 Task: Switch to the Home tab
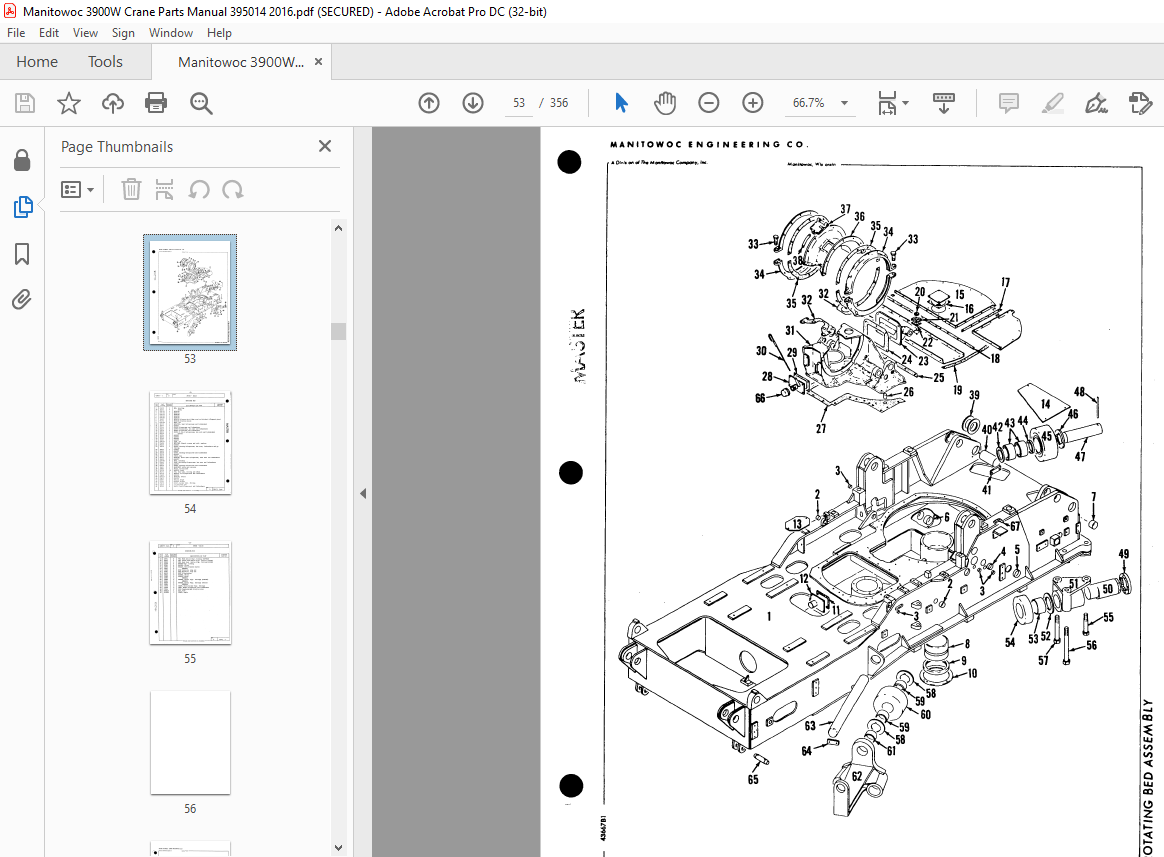(x=37, y=62)
